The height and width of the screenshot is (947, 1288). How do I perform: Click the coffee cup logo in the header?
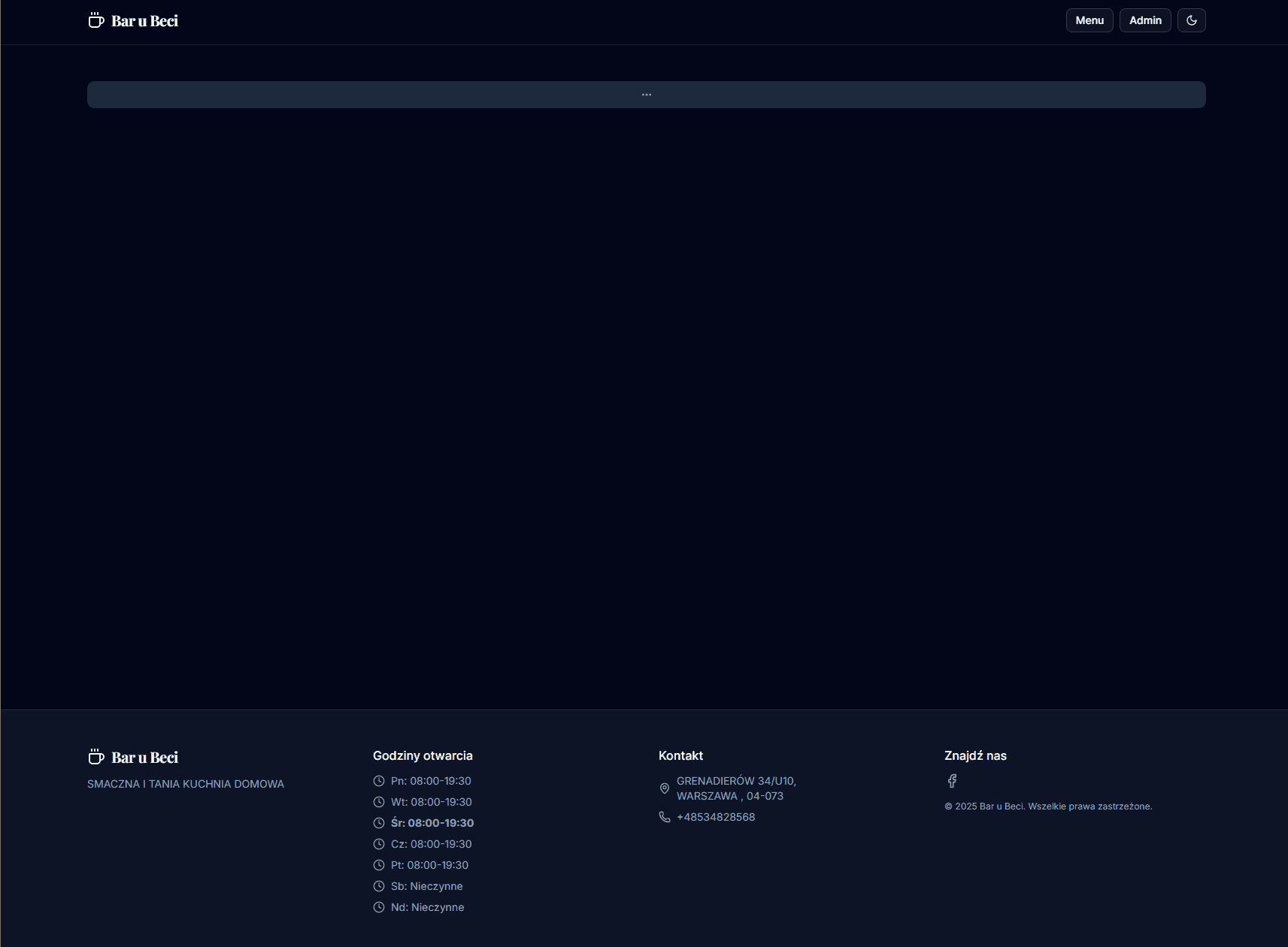[95, 20]
